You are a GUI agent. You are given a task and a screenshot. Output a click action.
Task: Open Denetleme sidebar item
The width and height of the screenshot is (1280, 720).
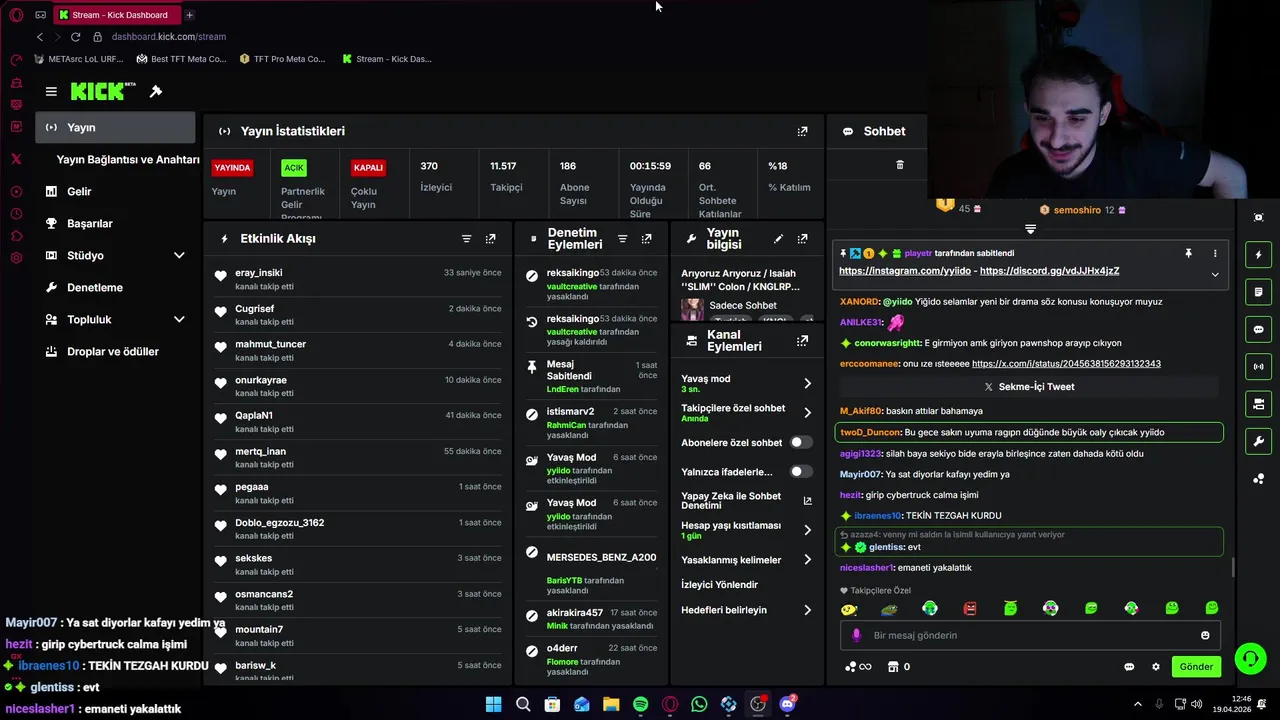tap(115, 287)
